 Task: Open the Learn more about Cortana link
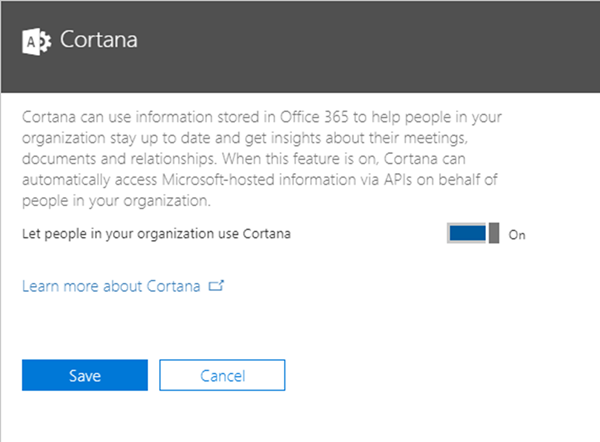[x=112, y=286]
